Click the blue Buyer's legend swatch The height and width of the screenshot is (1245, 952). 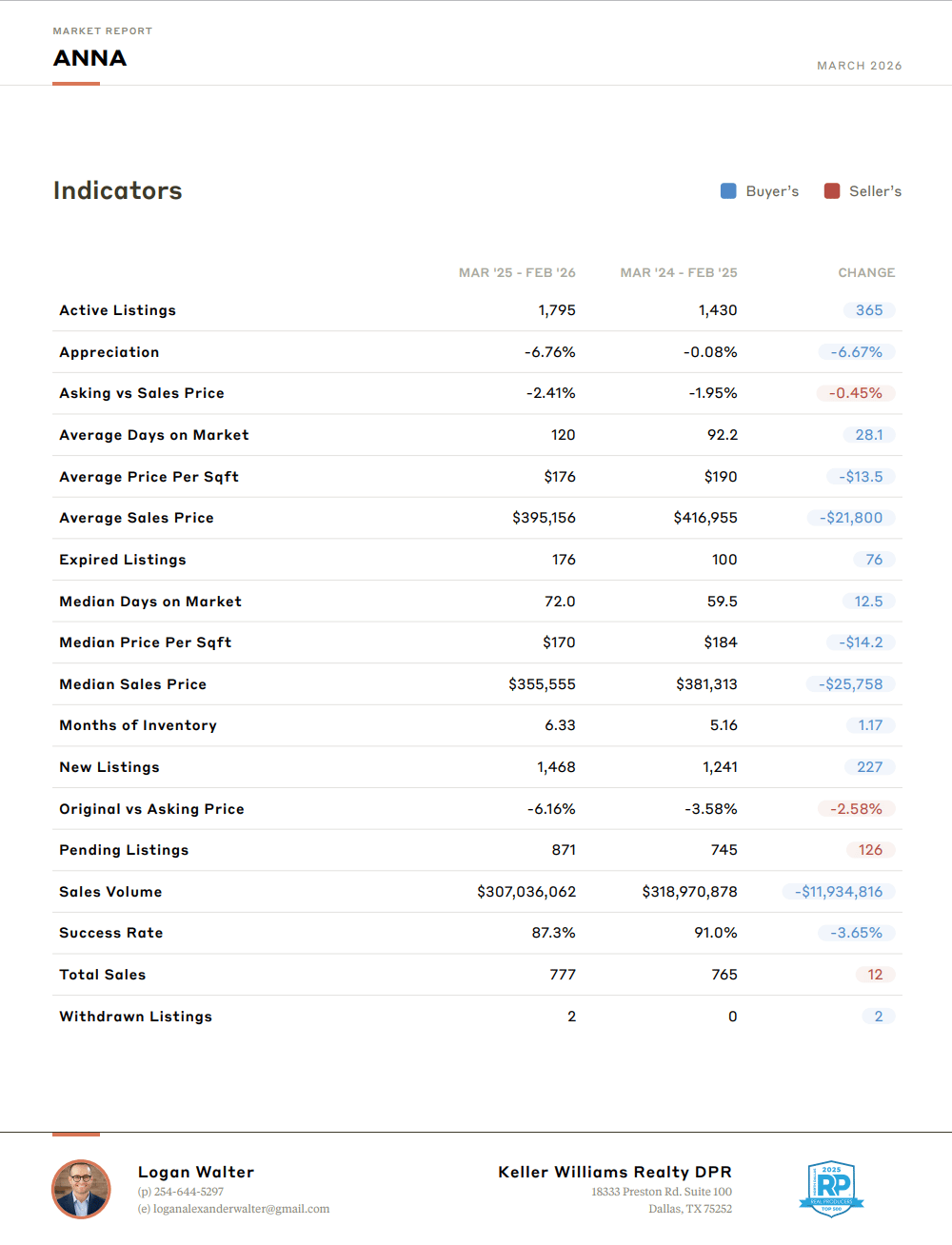click(x=728, y=191)
